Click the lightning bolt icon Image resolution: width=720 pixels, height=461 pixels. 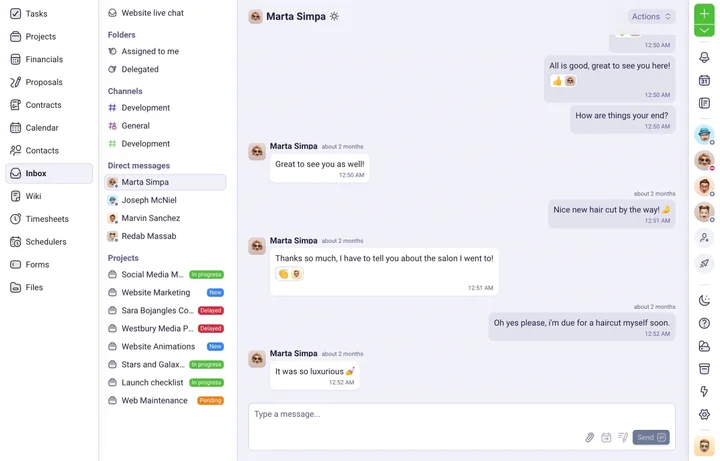[704, 391]
